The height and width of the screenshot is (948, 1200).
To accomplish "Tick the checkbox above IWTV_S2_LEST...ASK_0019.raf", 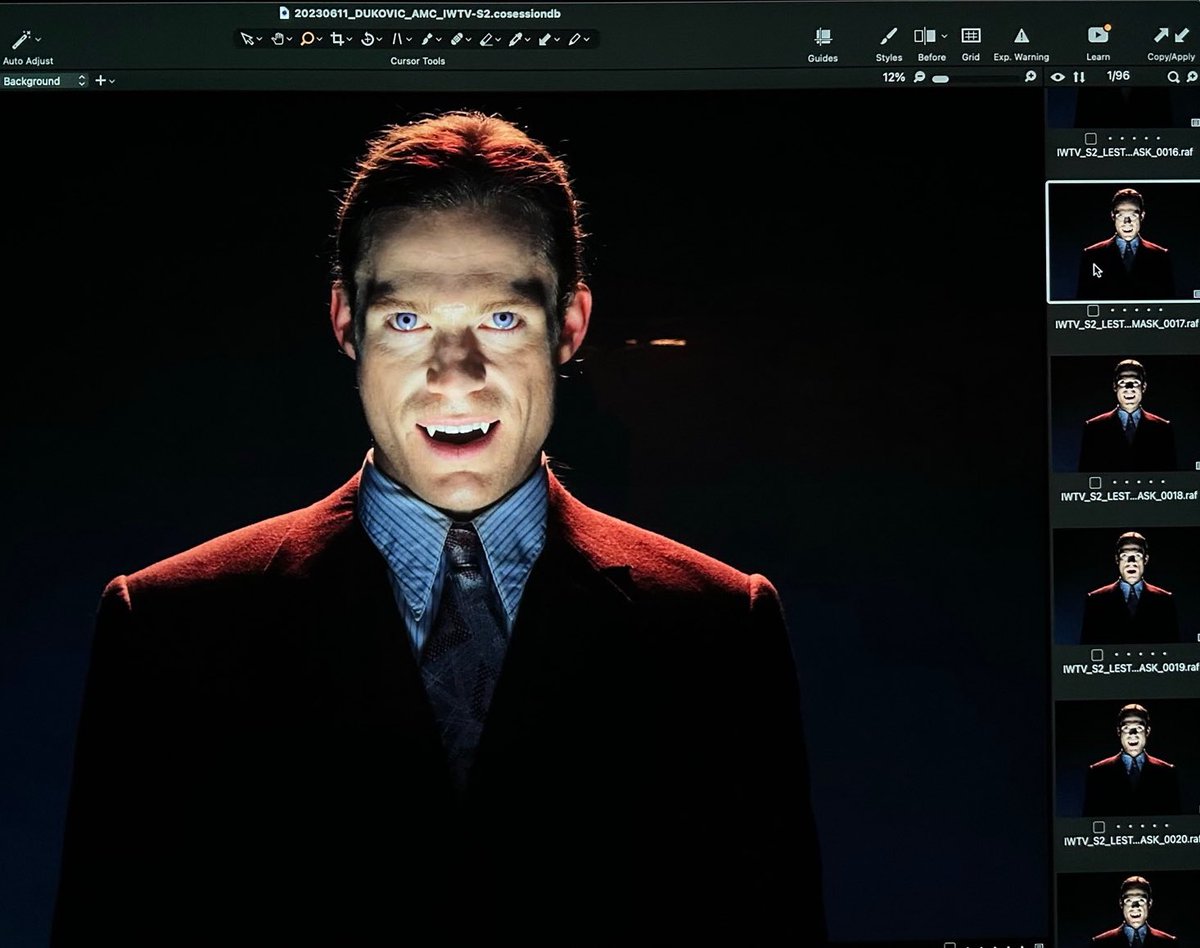I will [x=1097, y=655].
